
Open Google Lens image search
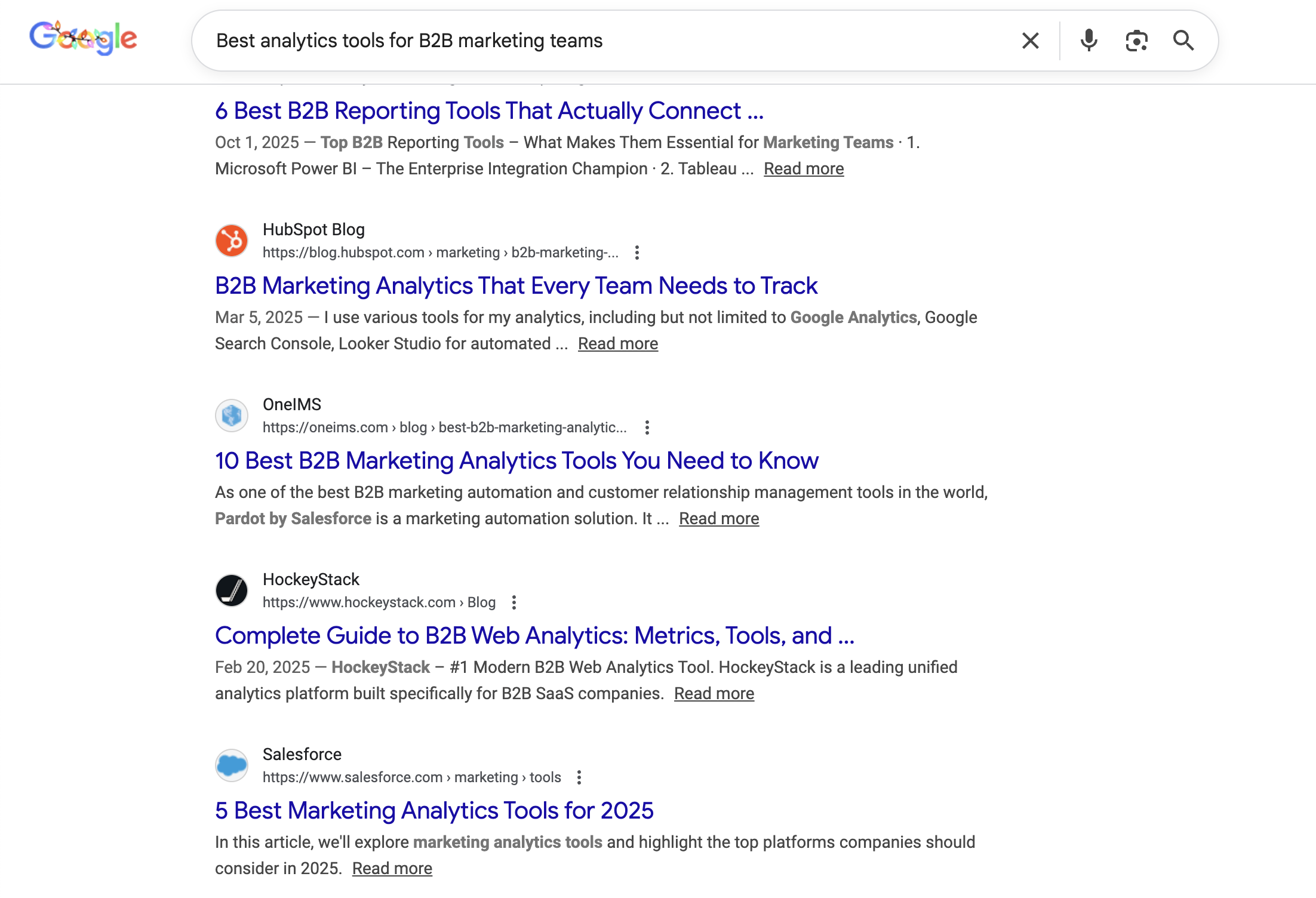(x=1136, y=41)
